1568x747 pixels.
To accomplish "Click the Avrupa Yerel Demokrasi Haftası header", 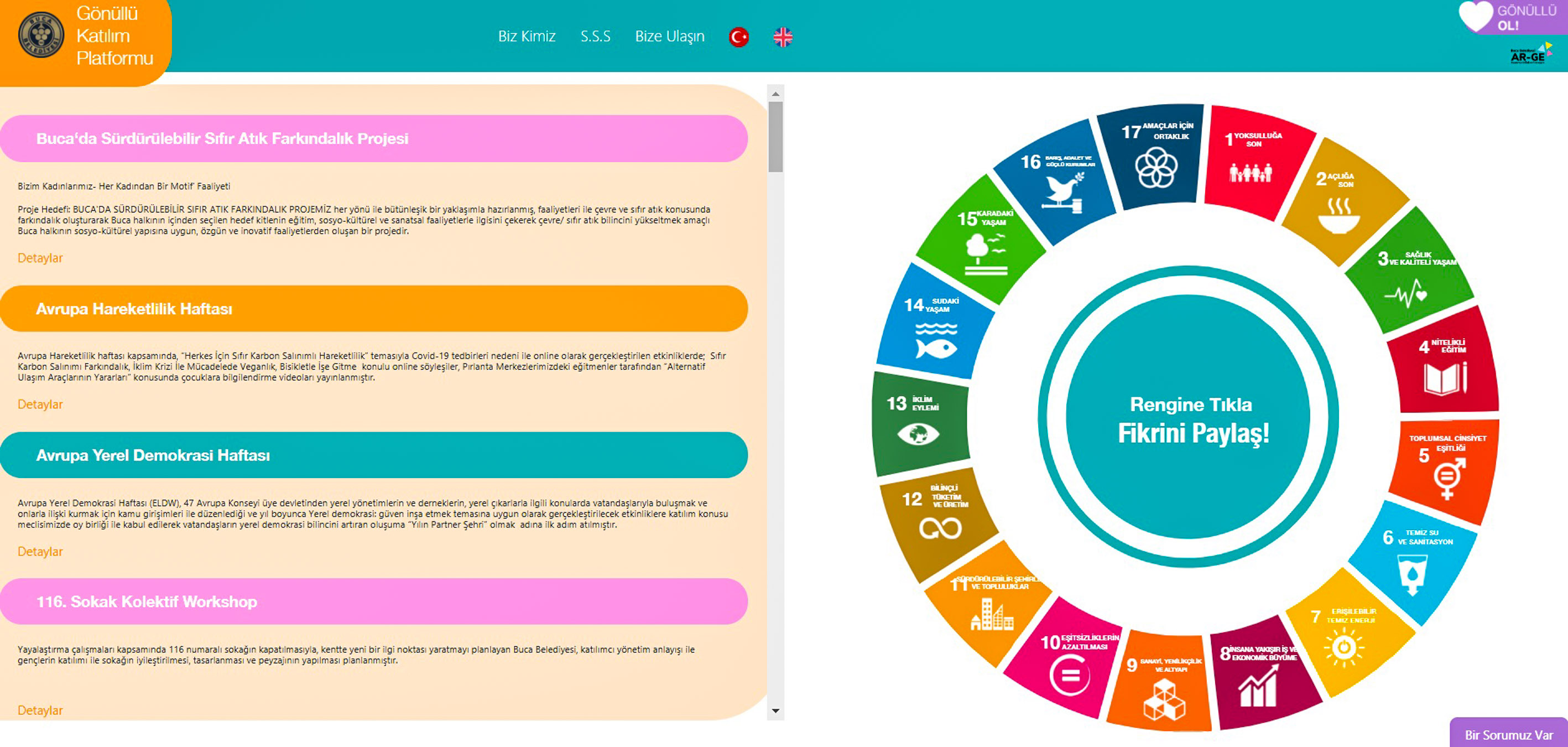I will (x=374, y=455).
